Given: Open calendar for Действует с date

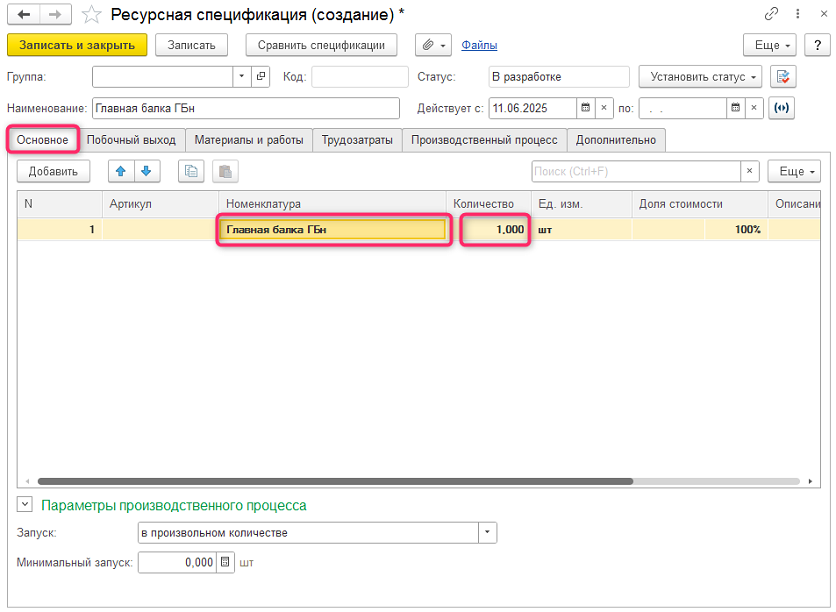Looking at the screenshot, I should tap(585, 107).
